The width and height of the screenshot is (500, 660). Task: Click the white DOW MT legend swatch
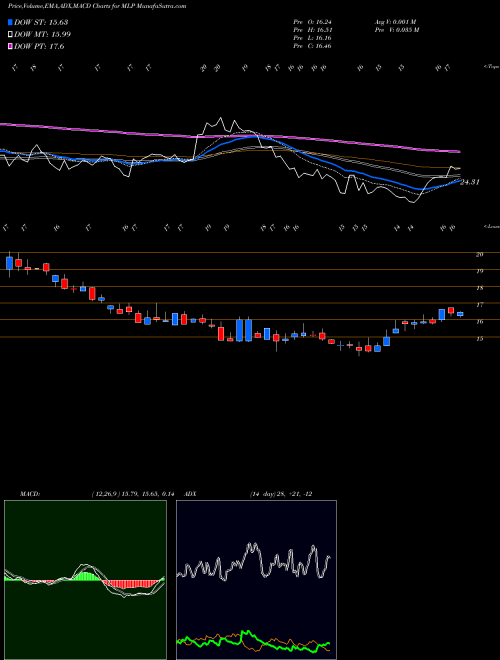[10, 35]
